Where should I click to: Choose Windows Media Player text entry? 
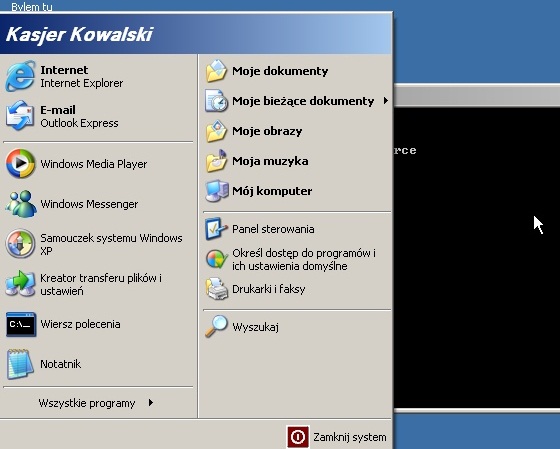point(94,164)
